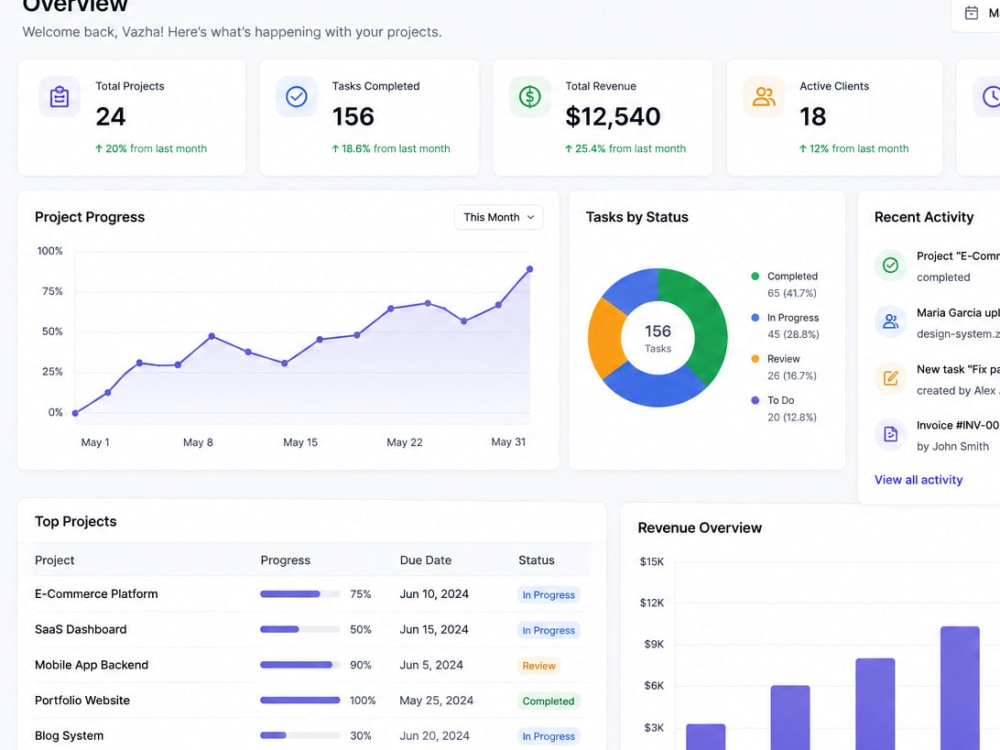This screenshot has width=1000, height=750.
Task: Click the May 31 data point on progress chart
Action: tap(529, 269)
